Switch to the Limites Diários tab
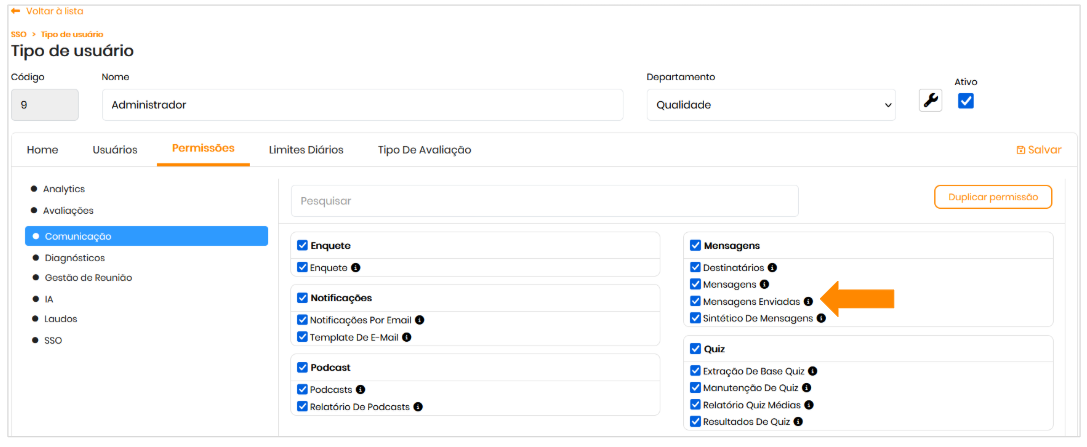 [x=306, y=150]
